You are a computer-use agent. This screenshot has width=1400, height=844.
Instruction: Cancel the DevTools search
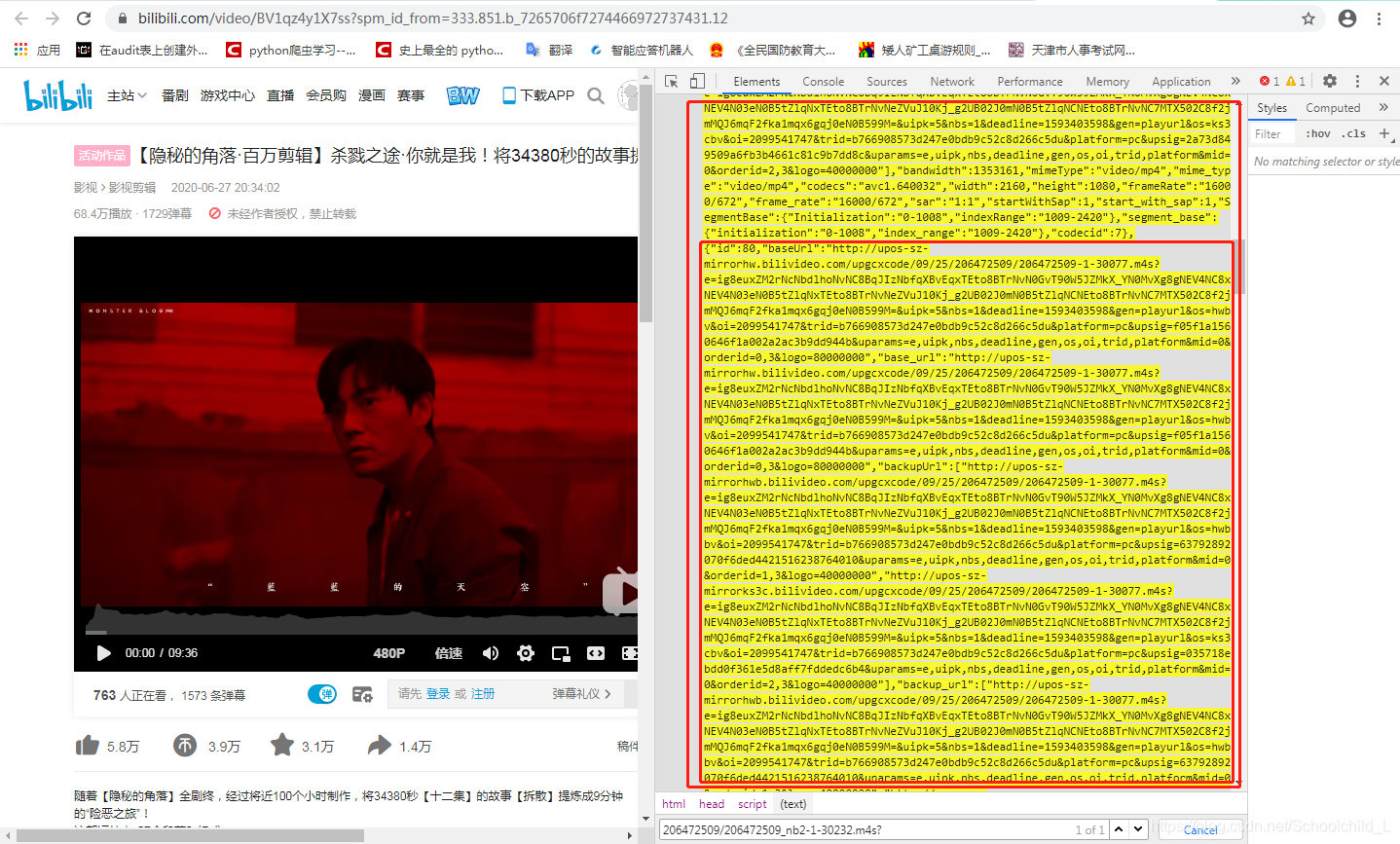coord(1199,829)
